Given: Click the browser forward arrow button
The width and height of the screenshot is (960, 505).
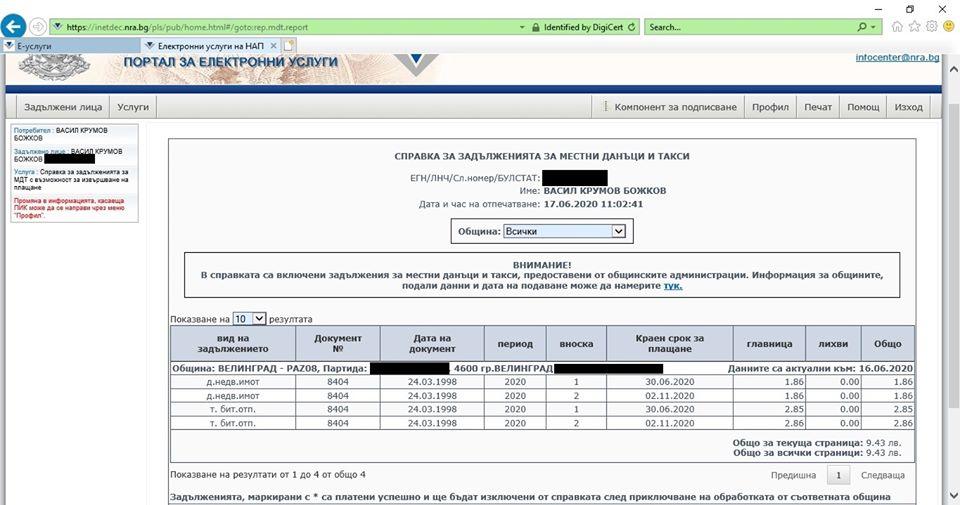Looking at the screenshot, I should 37,27.
